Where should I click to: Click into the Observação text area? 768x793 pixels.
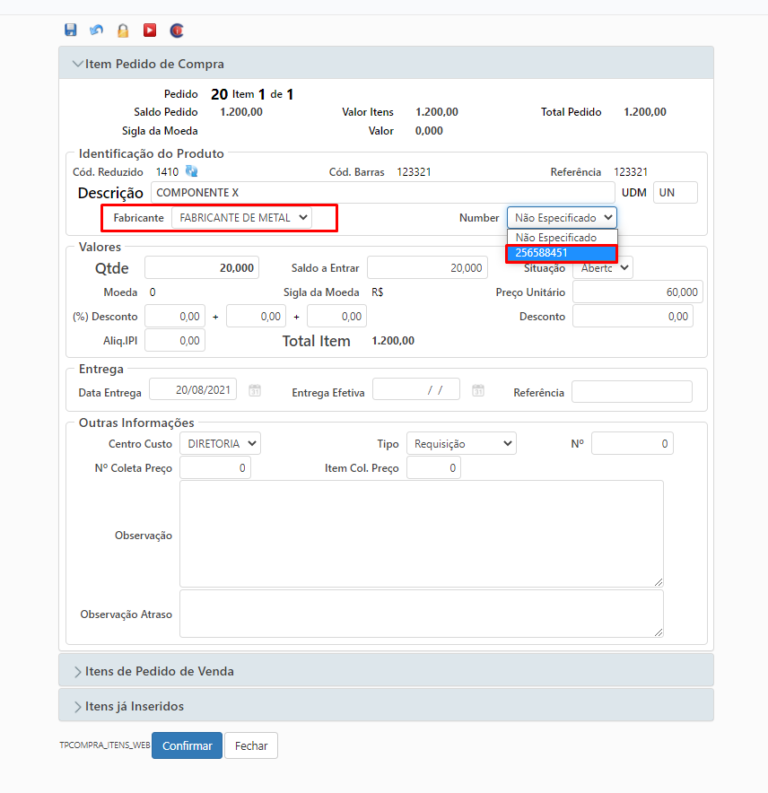(421, 534)
